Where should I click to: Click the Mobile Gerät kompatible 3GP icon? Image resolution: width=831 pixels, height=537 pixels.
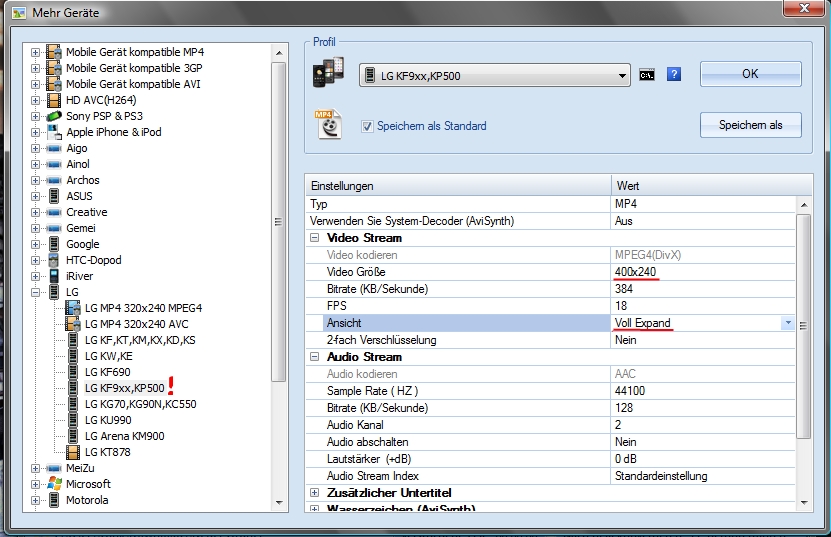pos(54,68)
